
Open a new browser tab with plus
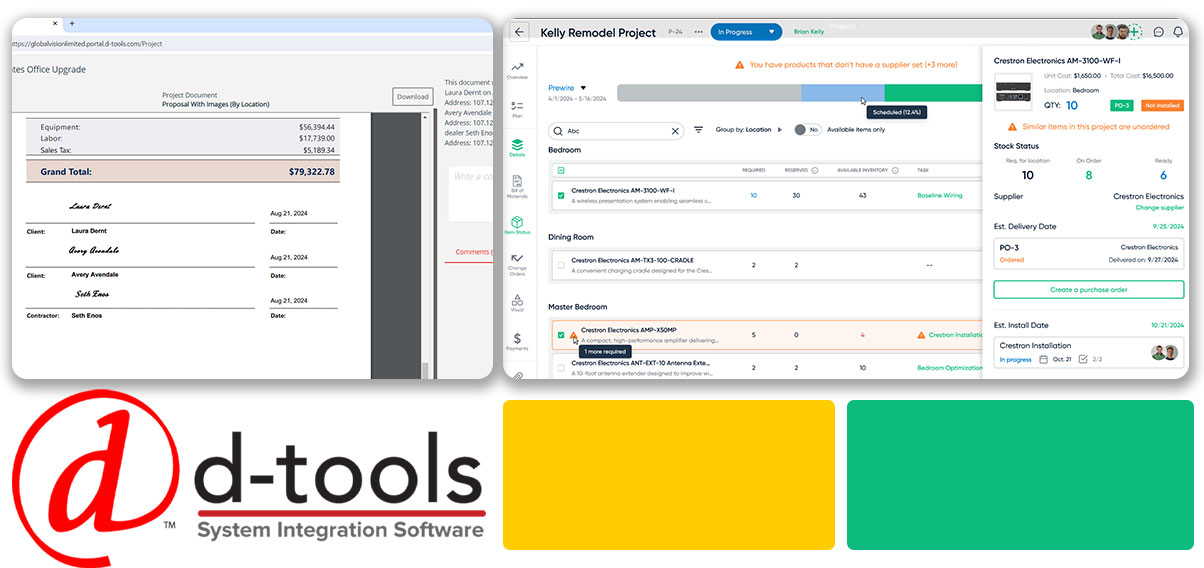72,23
